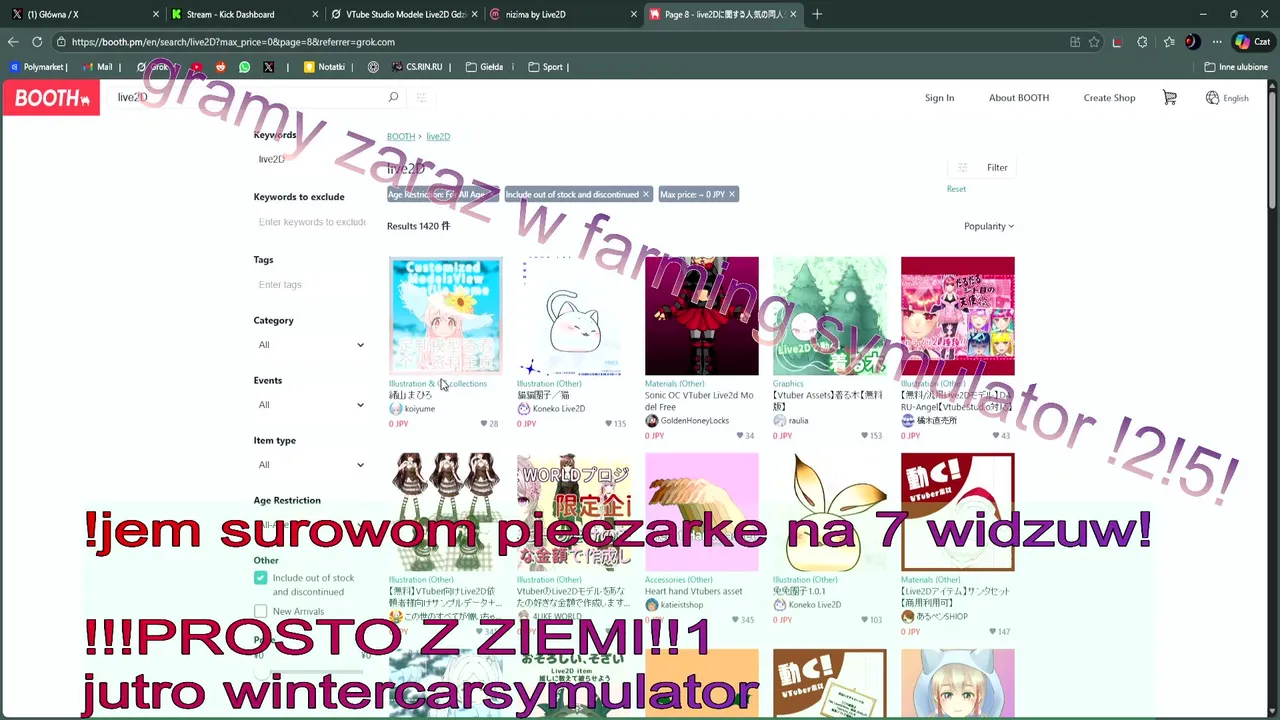Image resolution: width=1280 pixels, height=720 pixels.
Task: Open the shopping cart
Action: 1170,97
